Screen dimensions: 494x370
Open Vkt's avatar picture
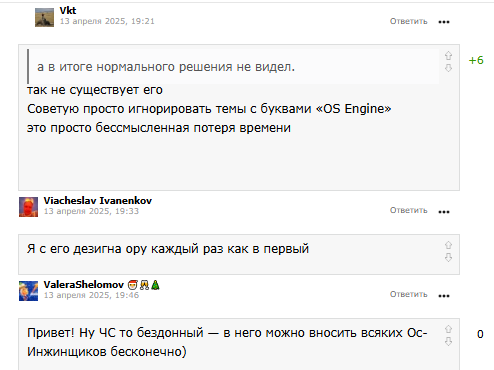[x=44, y=17]
